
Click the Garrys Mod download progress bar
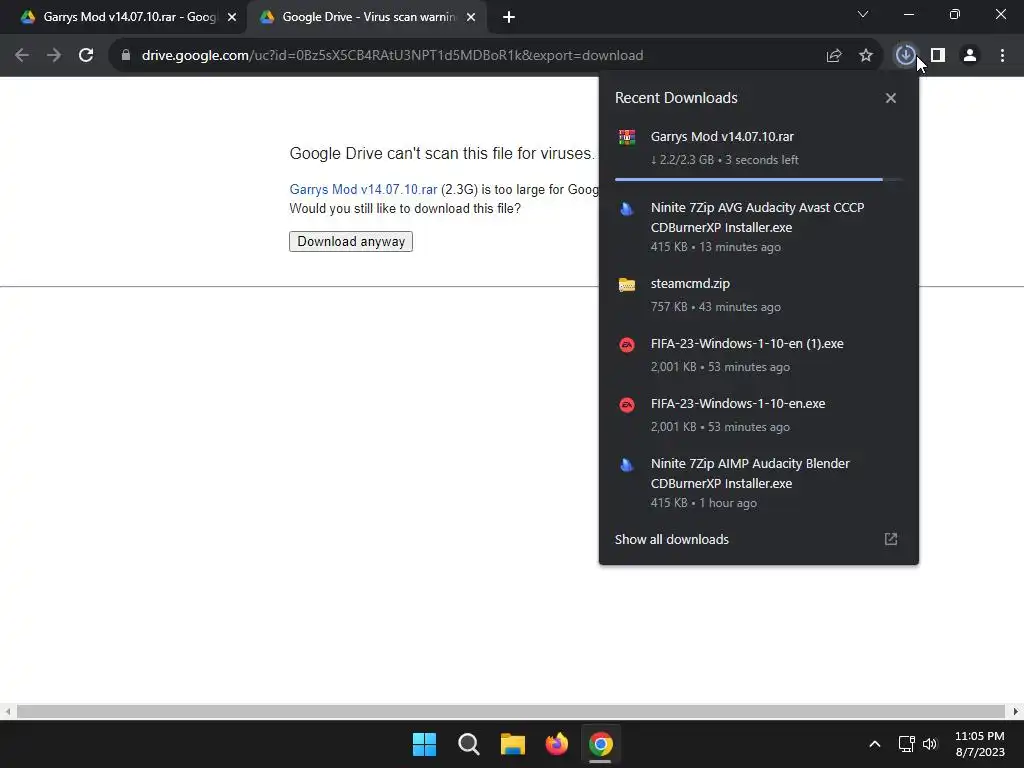click(759, 179)
